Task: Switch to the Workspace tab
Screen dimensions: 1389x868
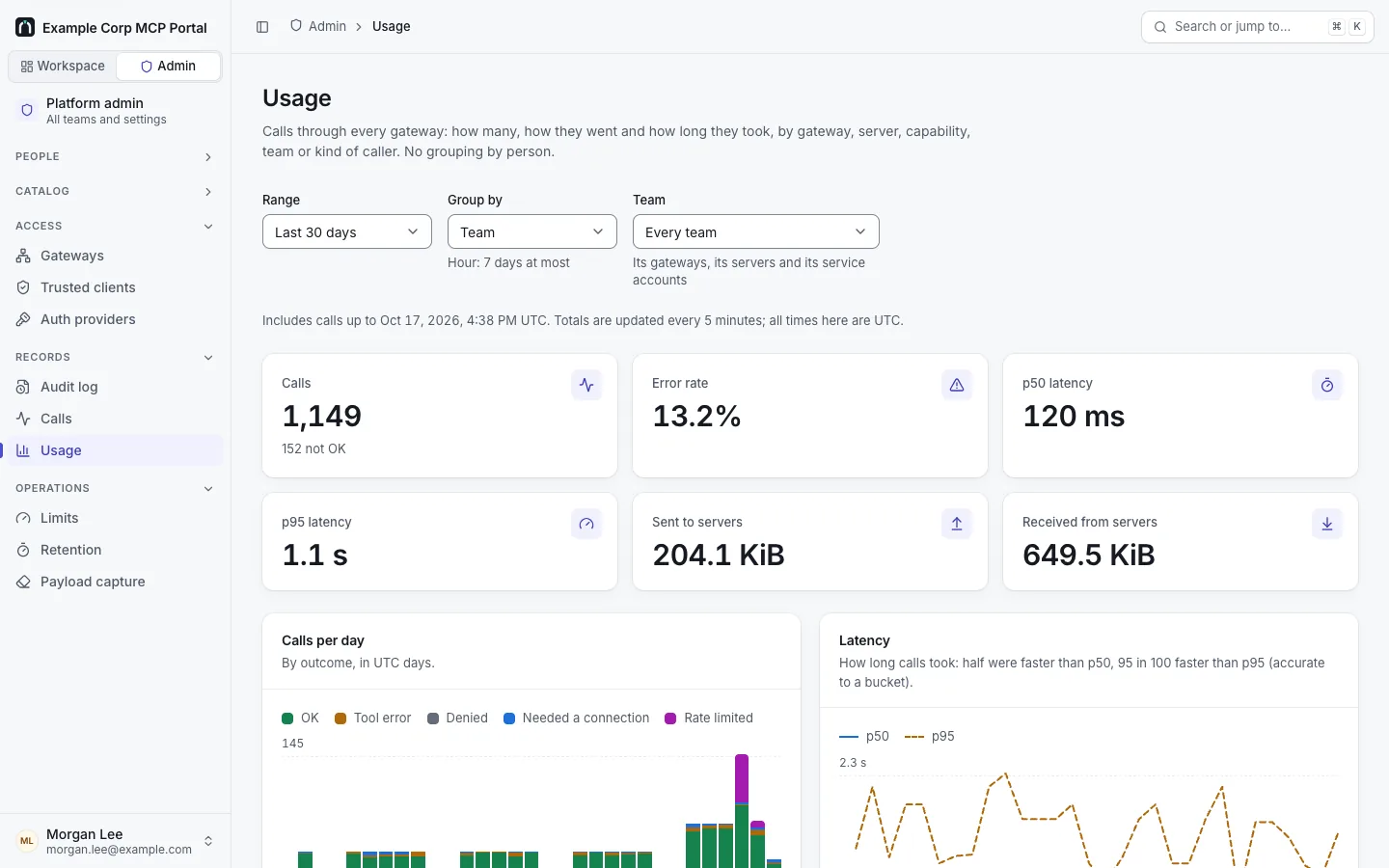Action: 63,66
